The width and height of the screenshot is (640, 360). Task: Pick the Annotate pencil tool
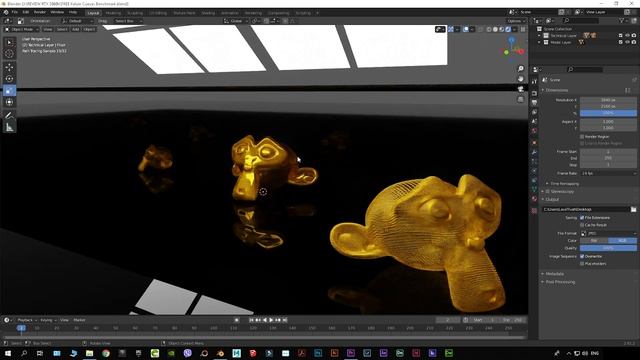click(x=9, y=116)
